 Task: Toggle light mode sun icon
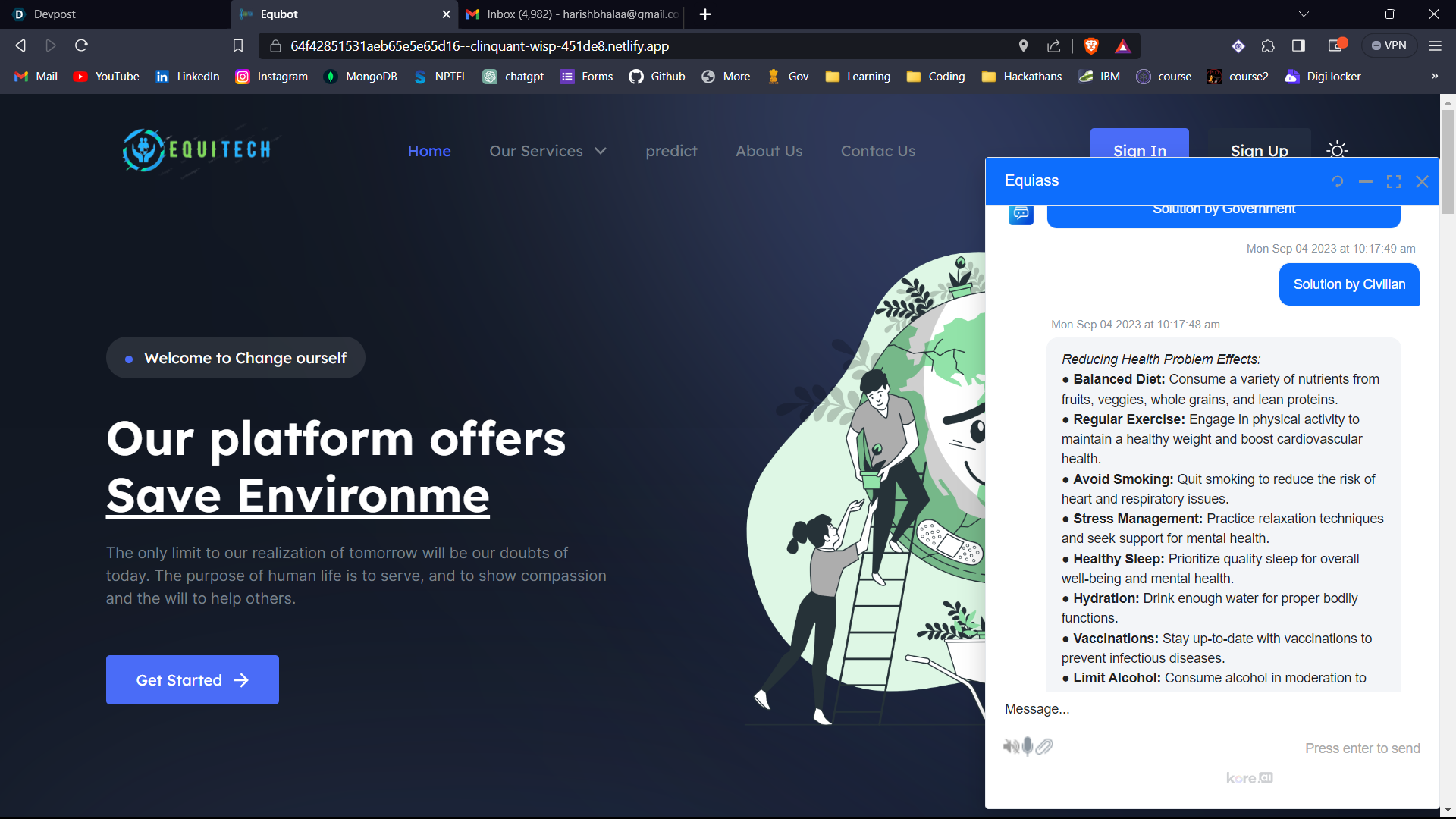[1337, 149]
